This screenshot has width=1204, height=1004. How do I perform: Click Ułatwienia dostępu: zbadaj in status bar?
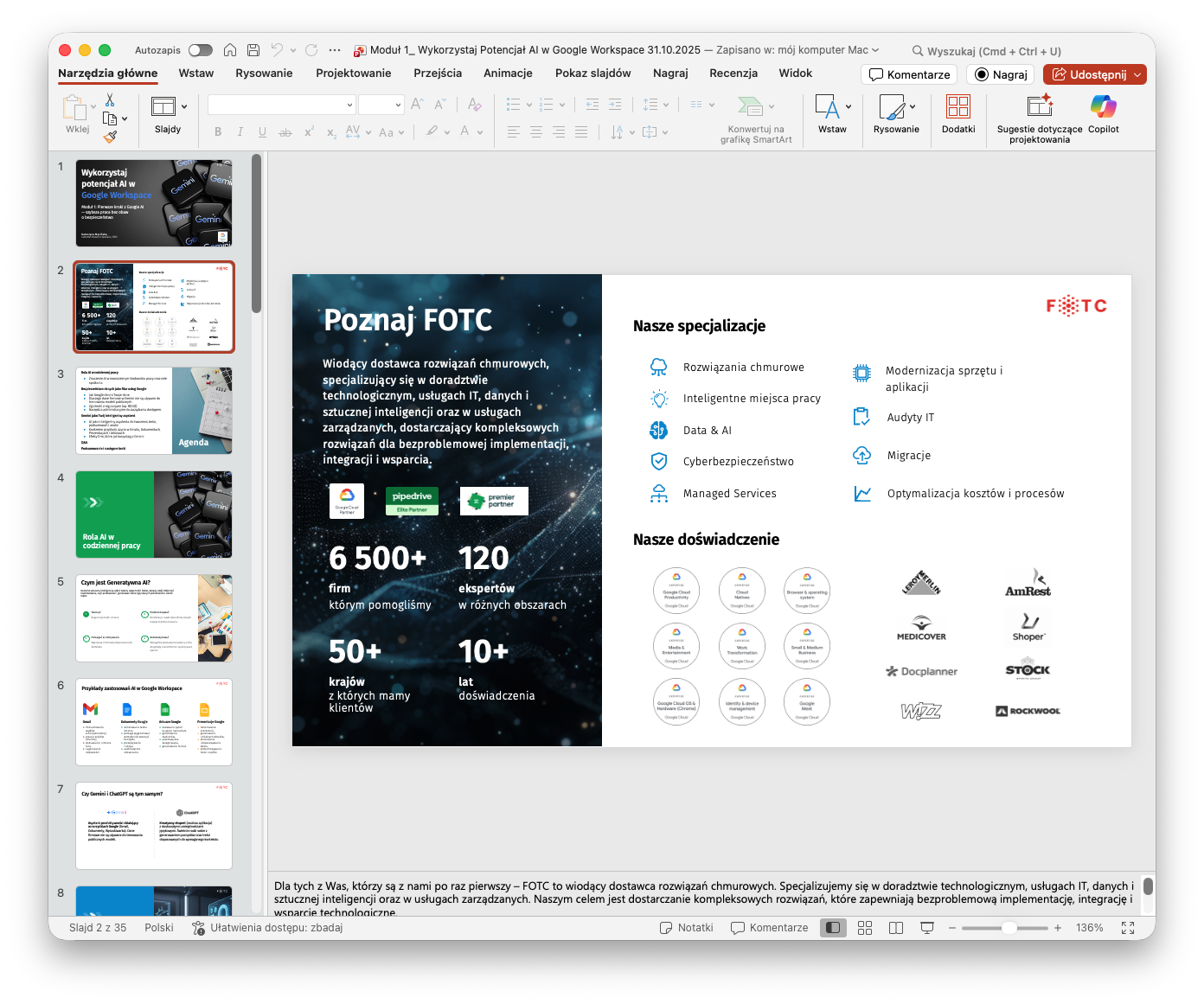pos(267,928)
